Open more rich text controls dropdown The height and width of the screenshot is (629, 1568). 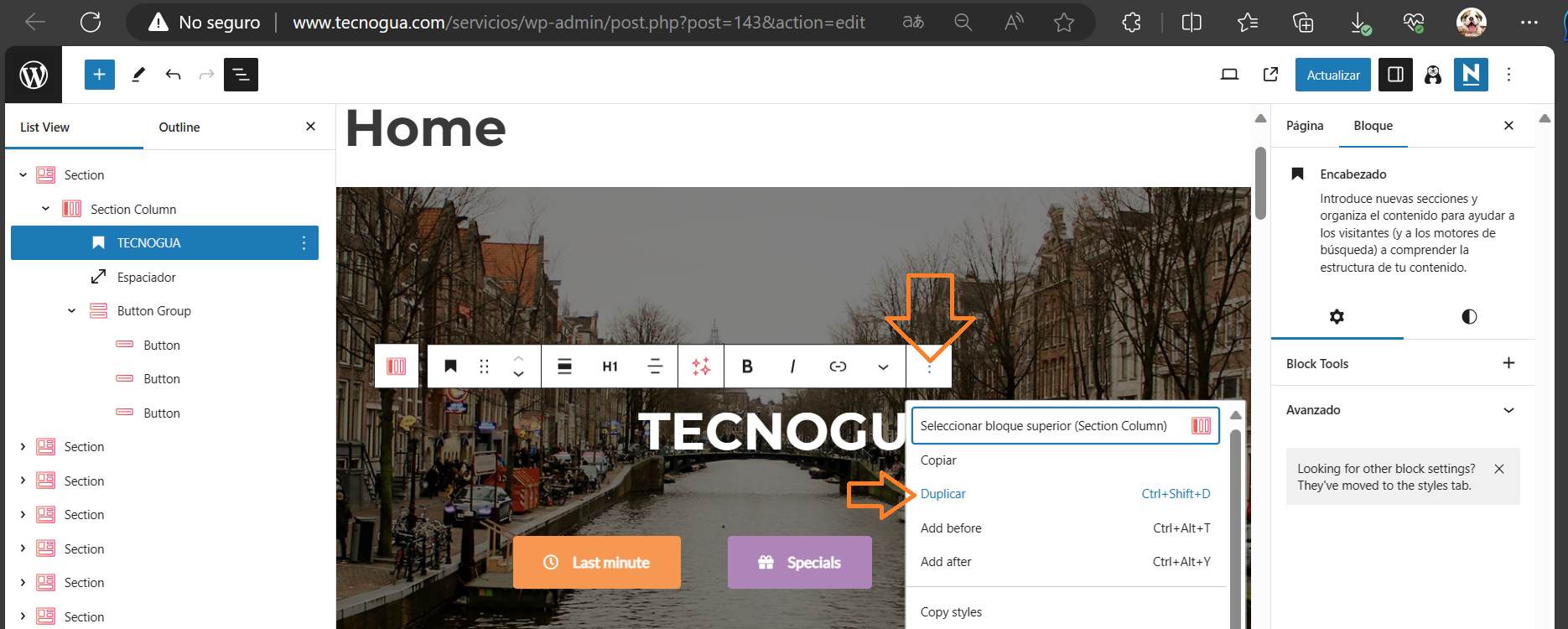click(x=883, y=366)
